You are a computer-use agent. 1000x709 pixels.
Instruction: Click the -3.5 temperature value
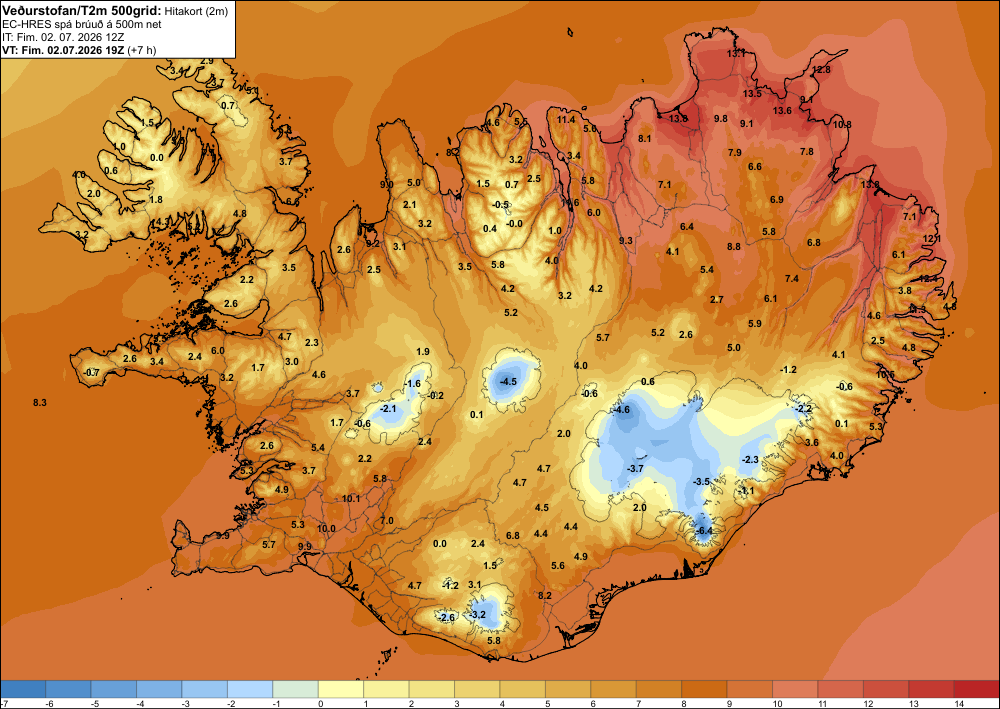click(x=702, y=481)
